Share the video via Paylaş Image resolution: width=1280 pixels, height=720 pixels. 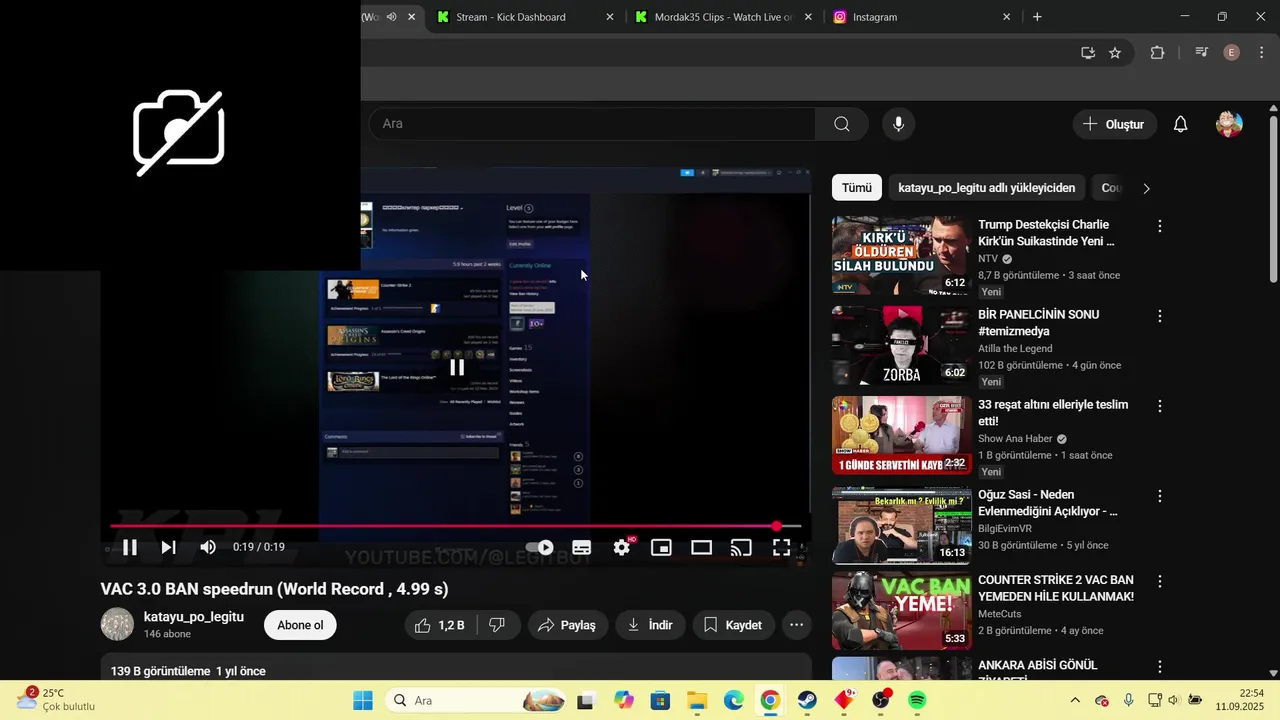point(567,625)
